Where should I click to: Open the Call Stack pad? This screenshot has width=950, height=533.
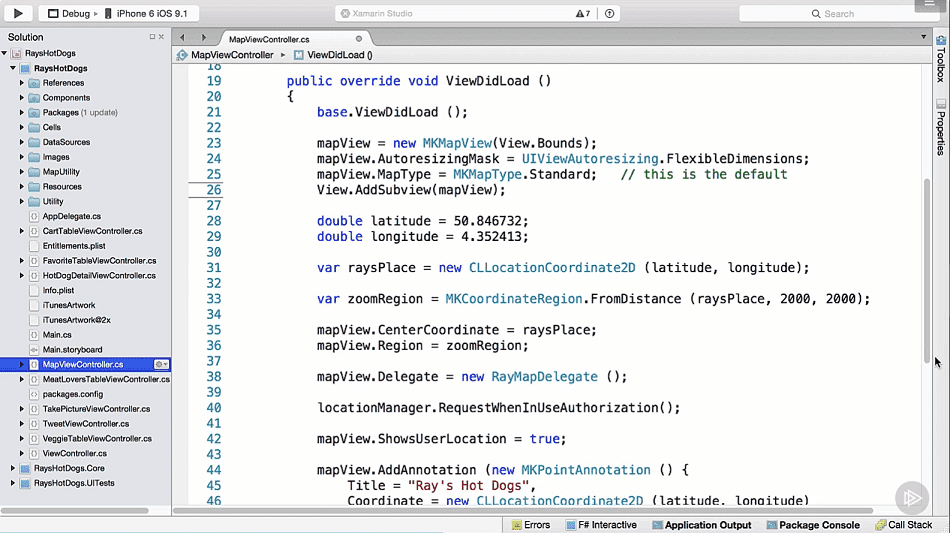[x=903, y=525]
